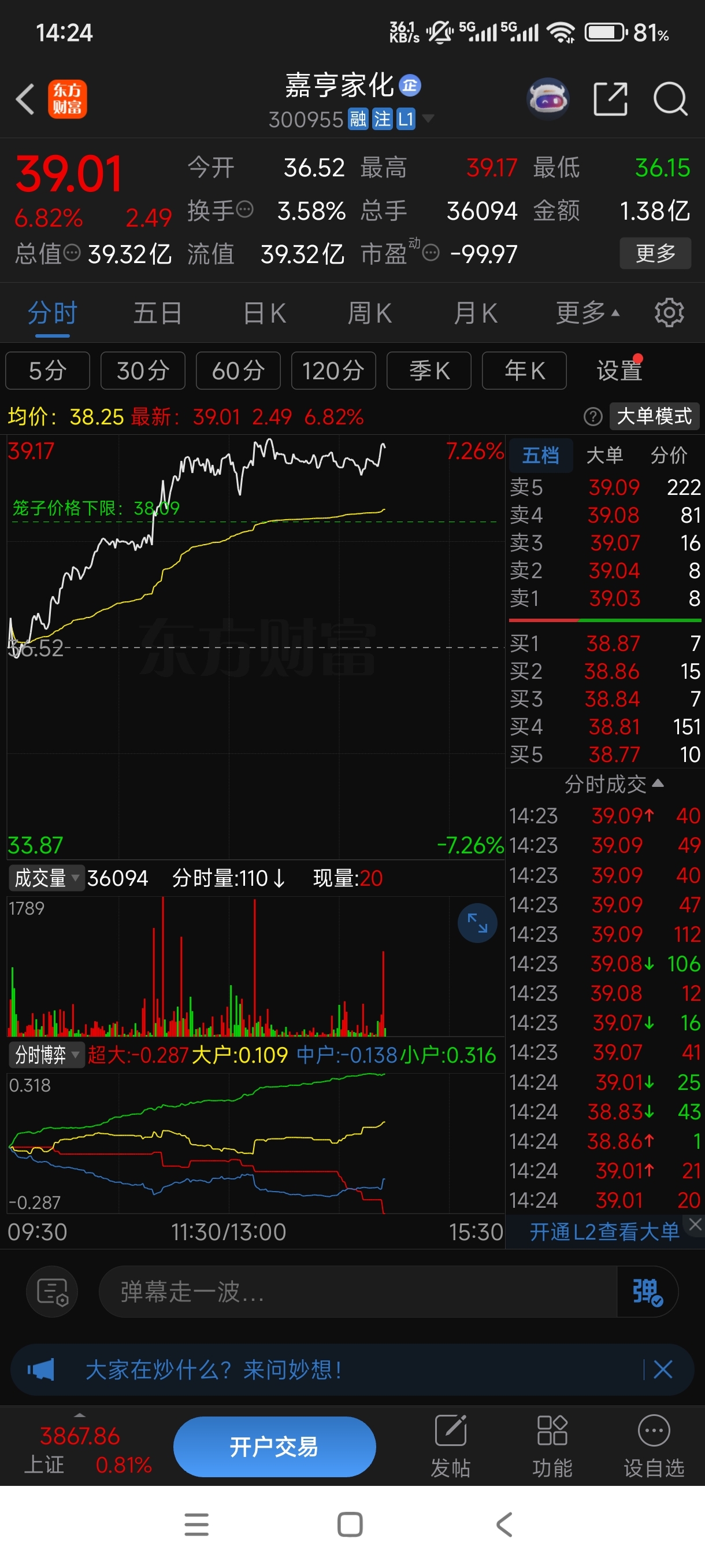The width and height of the screenshot is (705, 1568).
Task: Tap the 东方财富 app logo
Action: 68,99
